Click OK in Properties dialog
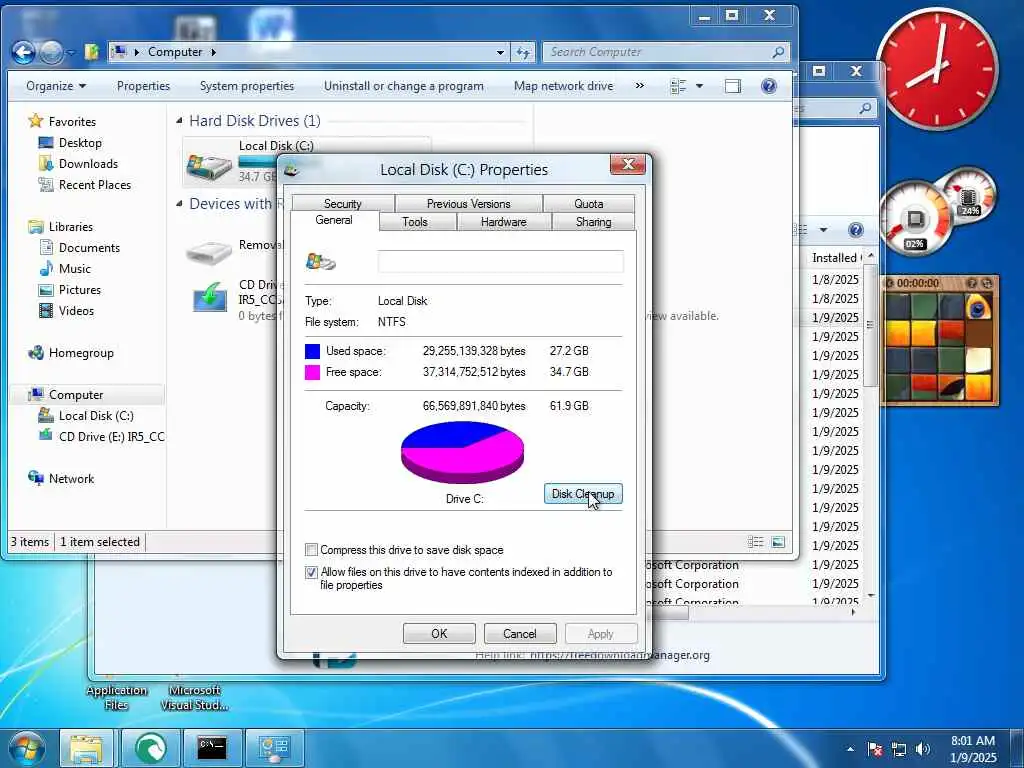The image size is (1024, 768). coord(439,633)
